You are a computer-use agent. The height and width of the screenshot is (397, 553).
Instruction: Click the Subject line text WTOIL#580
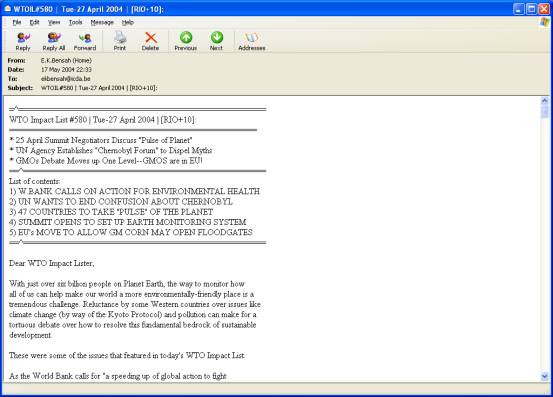pyautogui.click(x=99, y=88)
